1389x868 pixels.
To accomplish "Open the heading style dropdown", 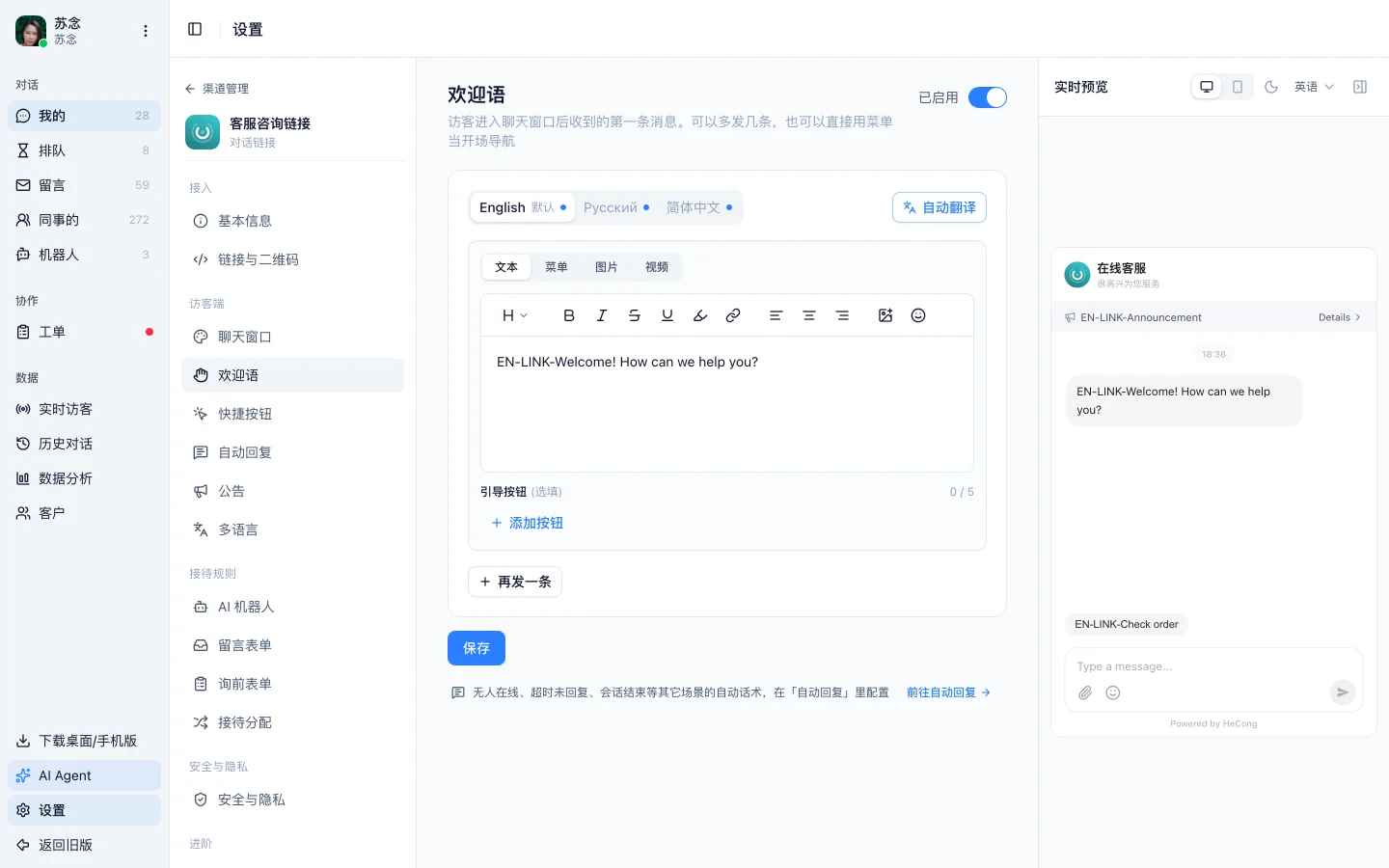I will [x=515, y=315].
